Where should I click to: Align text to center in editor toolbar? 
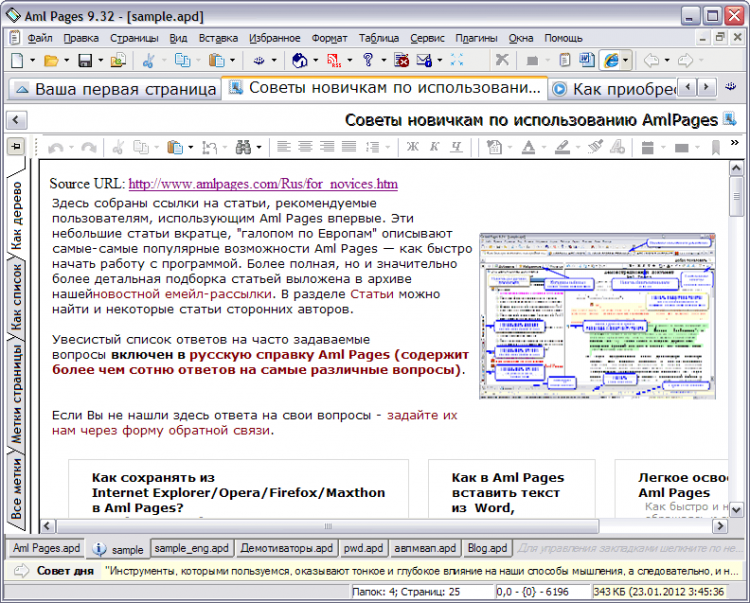pos(307,147)
